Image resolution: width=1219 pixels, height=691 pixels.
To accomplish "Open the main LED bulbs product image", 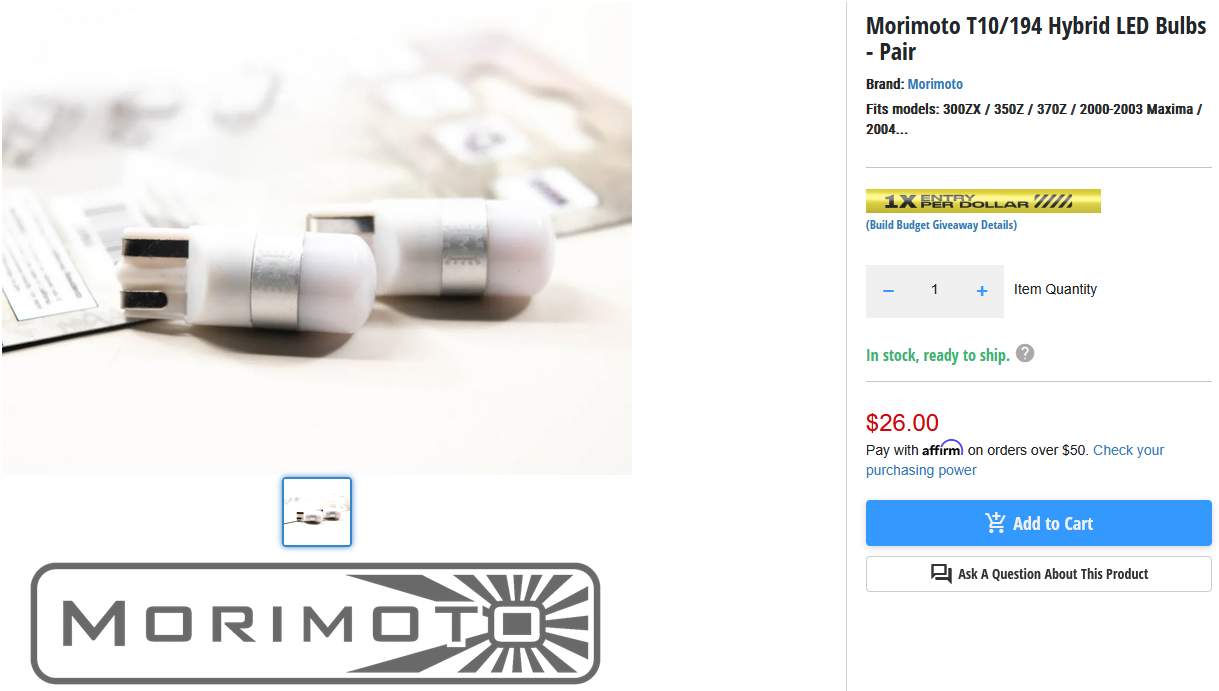I will [x=317, y=238].
